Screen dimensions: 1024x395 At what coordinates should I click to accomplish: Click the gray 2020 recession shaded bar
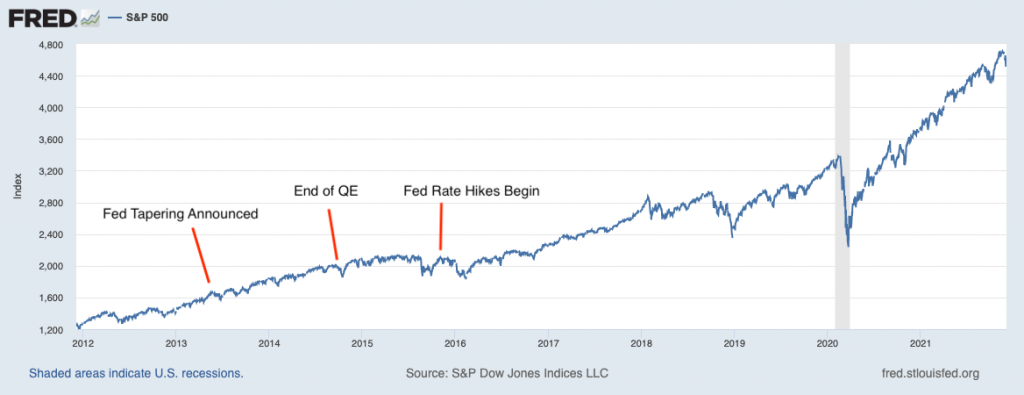(x=842, y=186)
